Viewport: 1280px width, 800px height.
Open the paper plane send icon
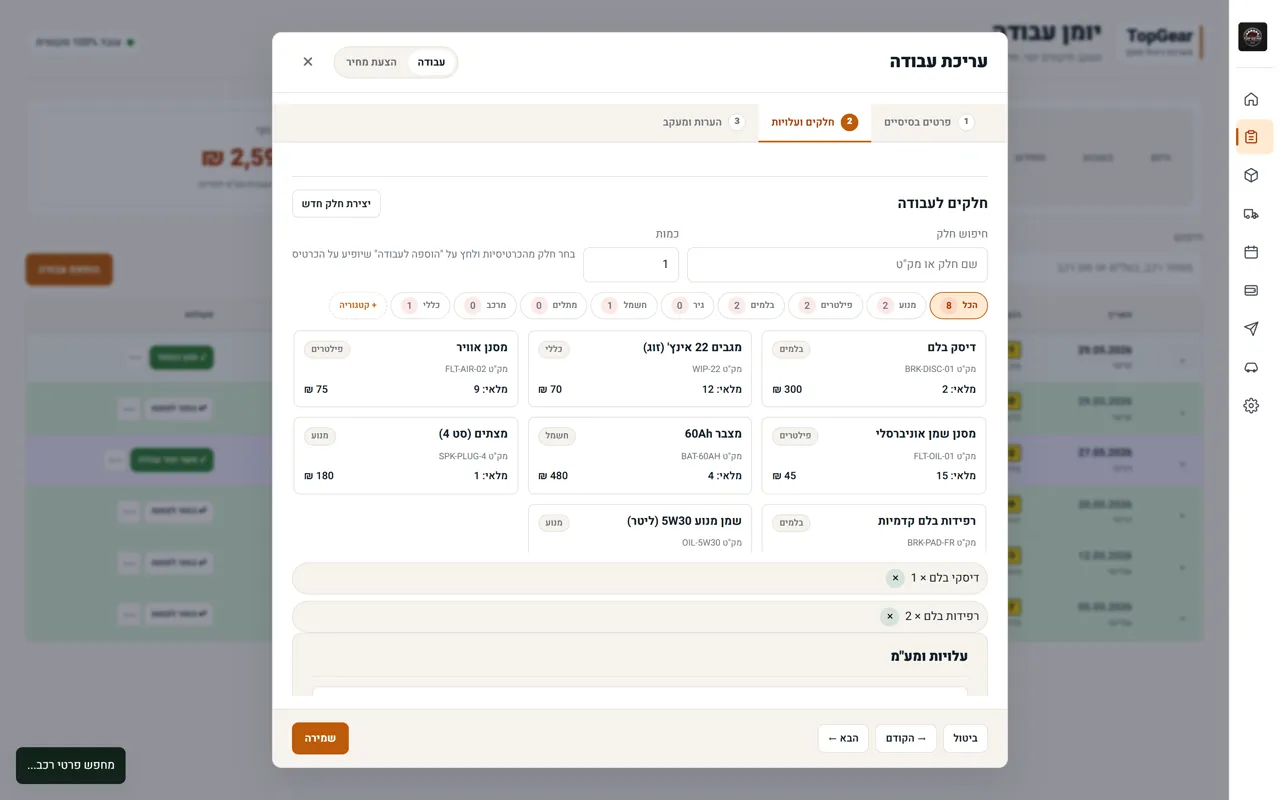[x=1251, y=329]
